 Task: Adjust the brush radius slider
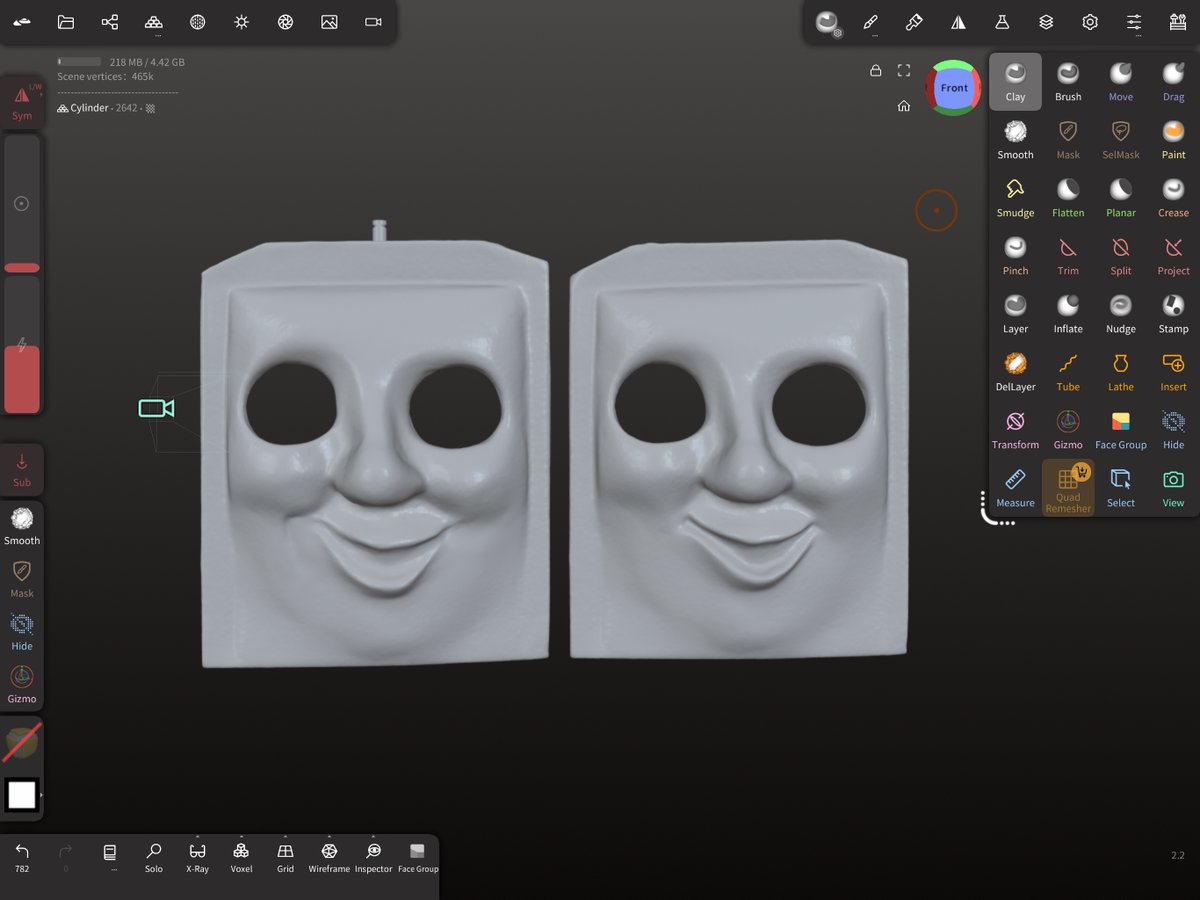tap(22, 203)
